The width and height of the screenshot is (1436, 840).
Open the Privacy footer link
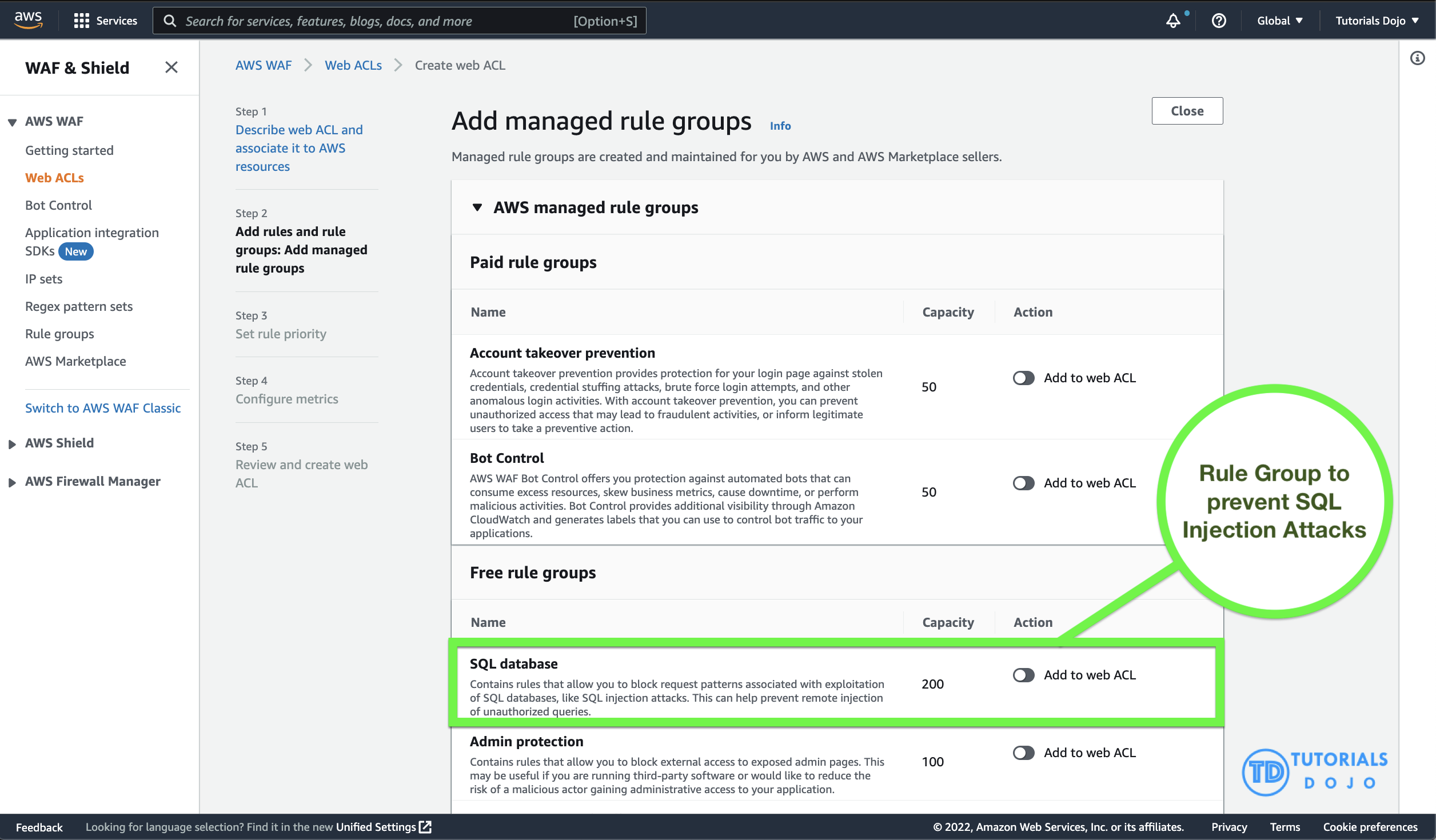click(1229, 827)
